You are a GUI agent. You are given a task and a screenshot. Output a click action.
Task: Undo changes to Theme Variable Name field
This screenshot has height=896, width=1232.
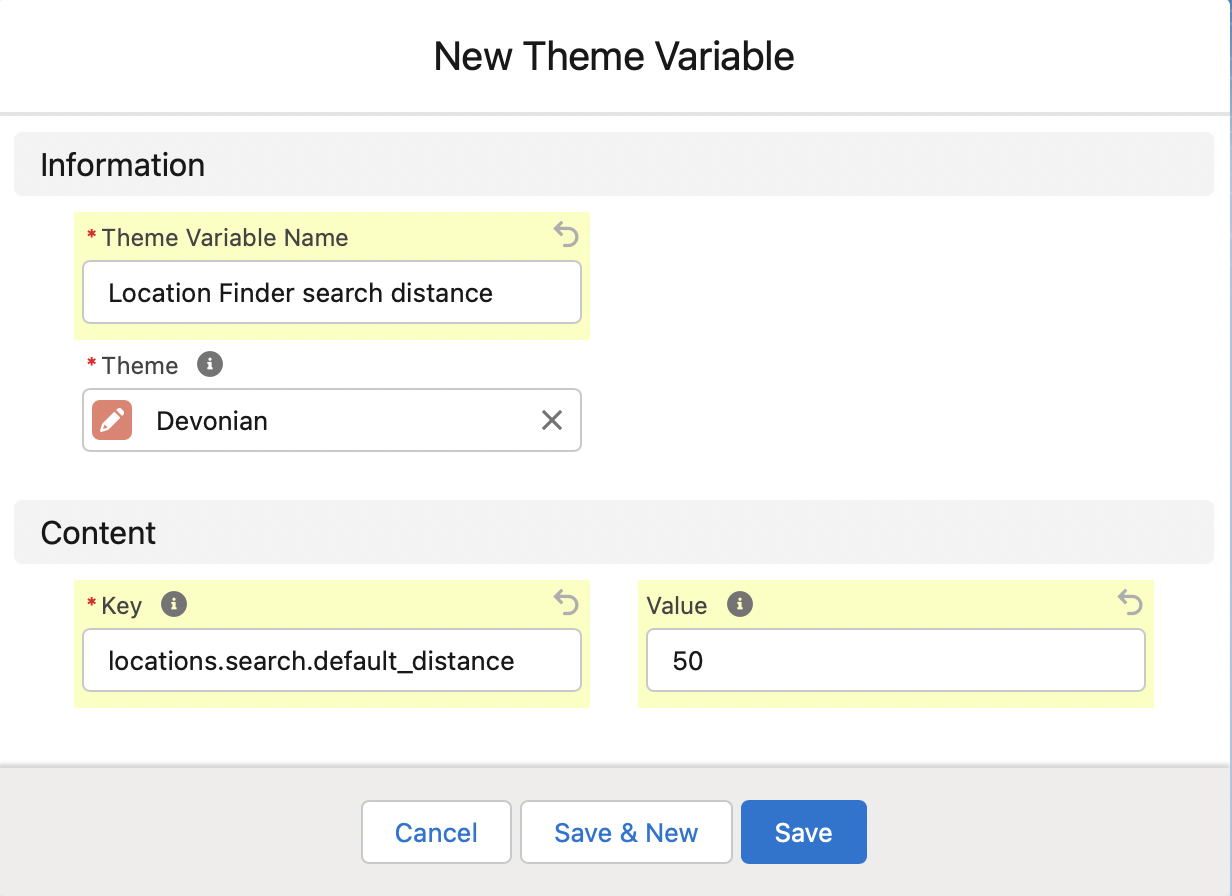[x=566, y=235]
